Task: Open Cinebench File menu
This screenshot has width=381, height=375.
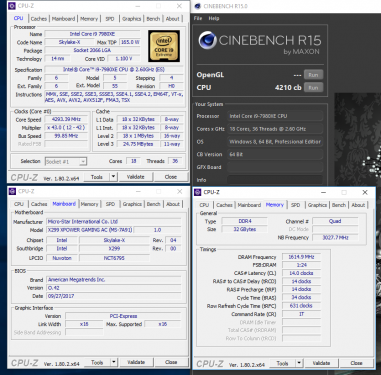Action: coord(198,18)
